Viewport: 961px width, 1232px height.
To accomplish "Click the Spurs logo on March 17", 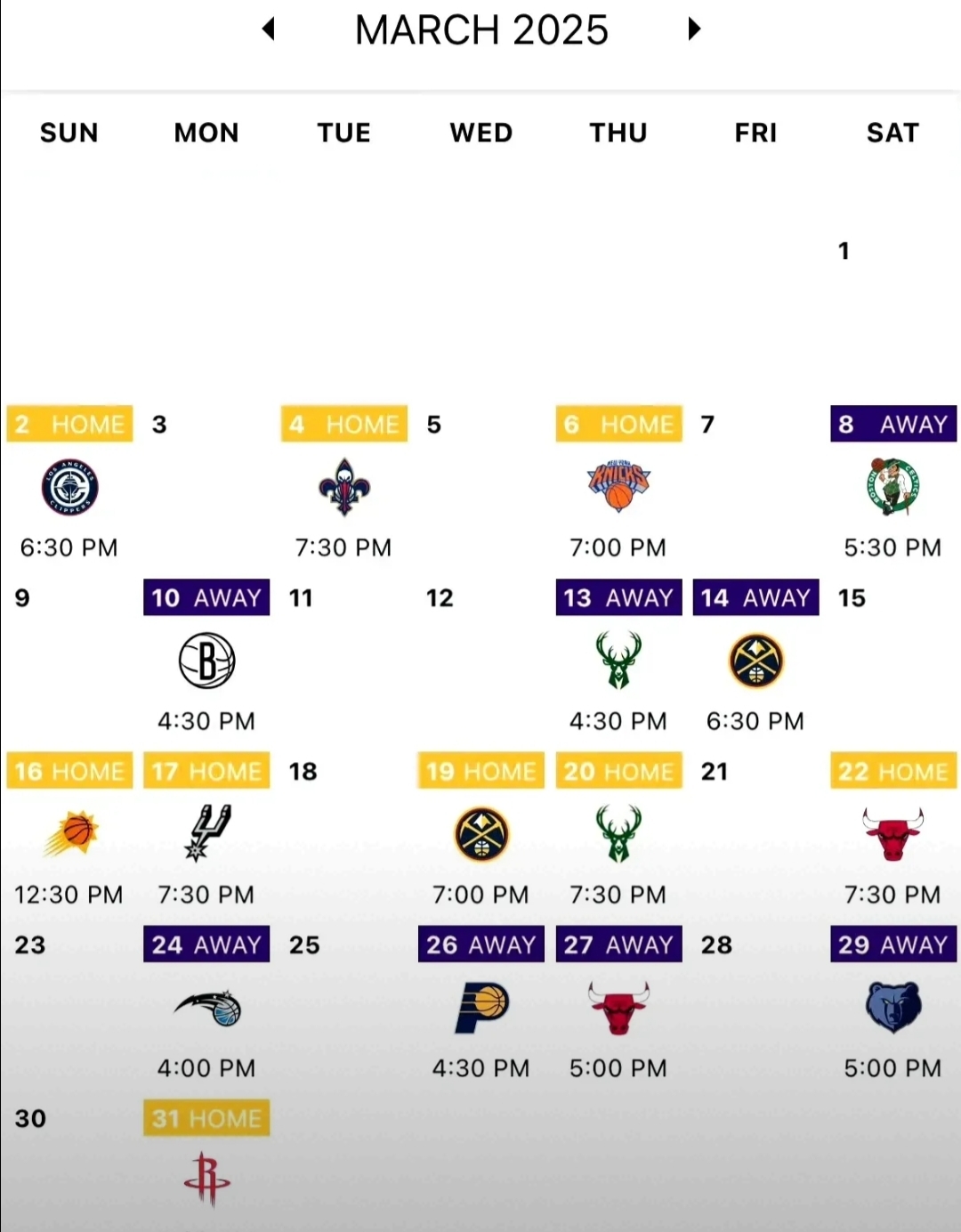I will 207,833.
